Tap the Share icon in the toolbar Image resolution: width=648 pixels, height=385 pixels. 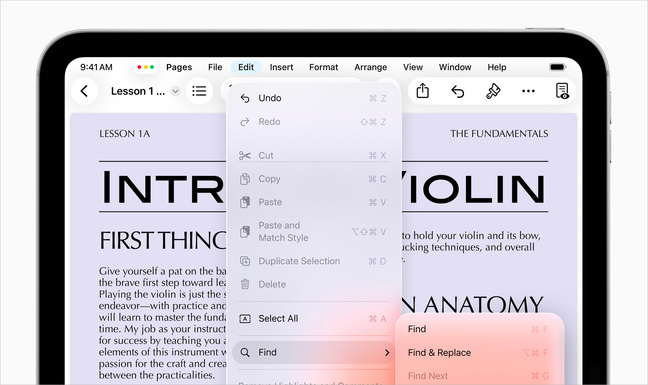pos(422,91)
